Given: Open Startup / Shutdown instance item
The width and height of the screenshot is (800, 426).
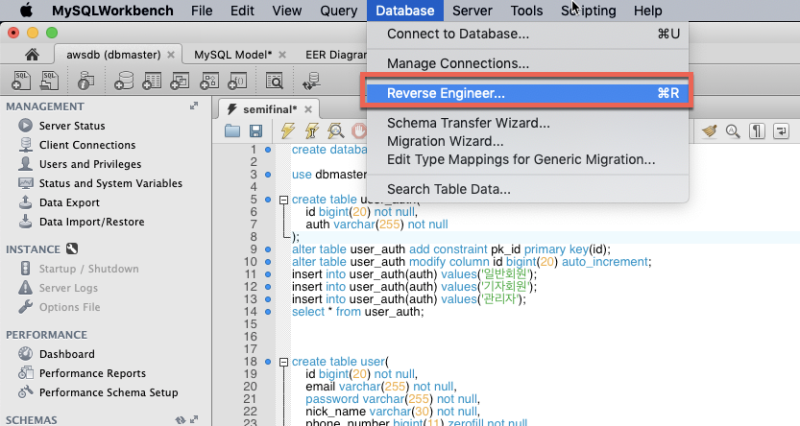Looking at the screenshot, I should (x=89, y=269).
